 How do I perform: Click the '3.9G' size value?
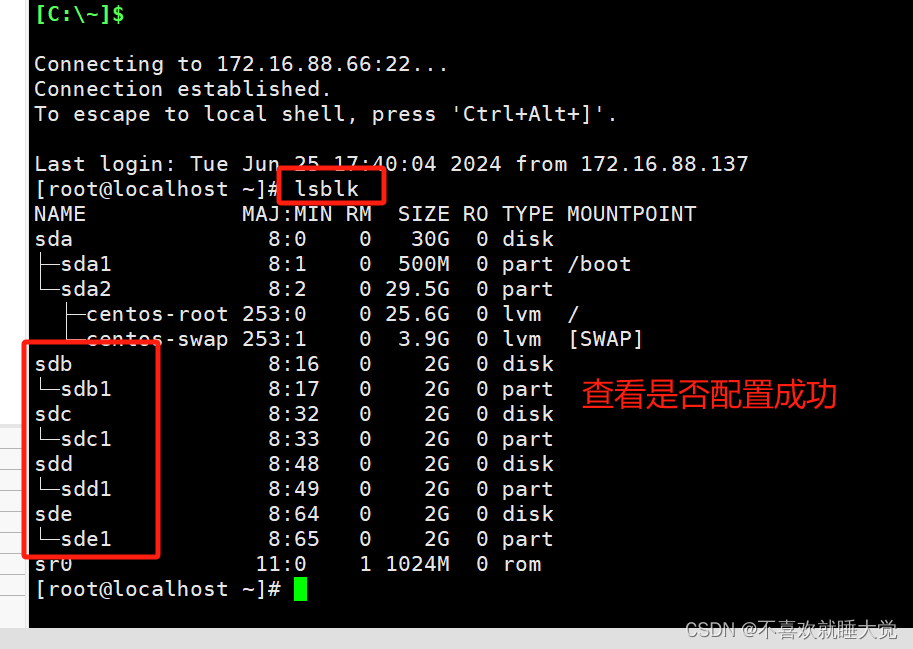point(423,339)
